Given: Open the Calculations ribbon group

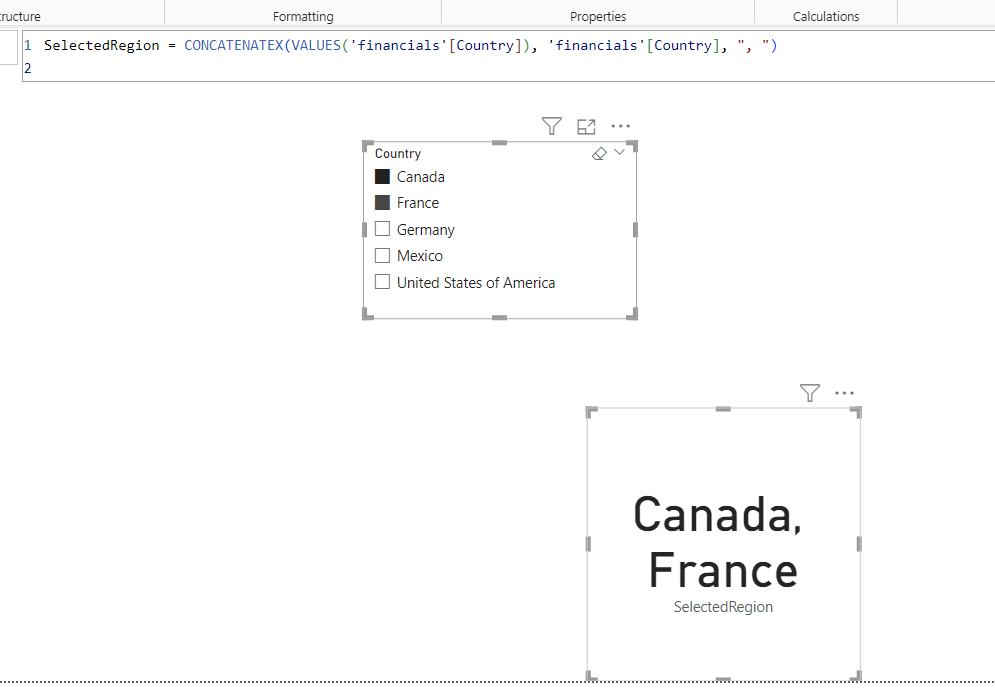Looking at the screenshot, I should 826,16.
